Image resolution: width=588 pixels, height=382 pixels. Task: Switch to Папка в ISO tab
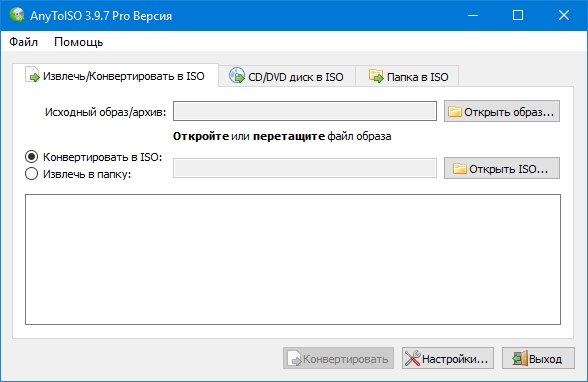click(x=407, y=76)
